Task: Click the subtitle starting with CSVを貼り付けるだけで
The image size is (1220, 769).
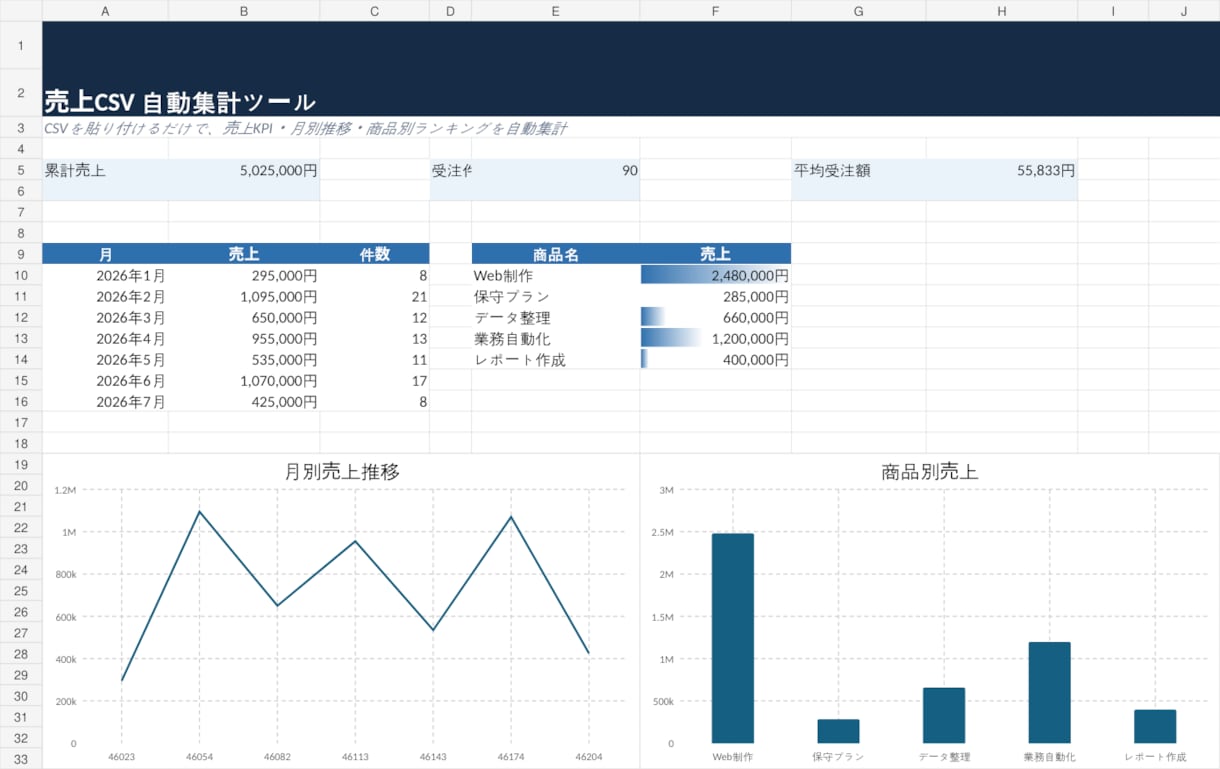Action: [306, 128]
